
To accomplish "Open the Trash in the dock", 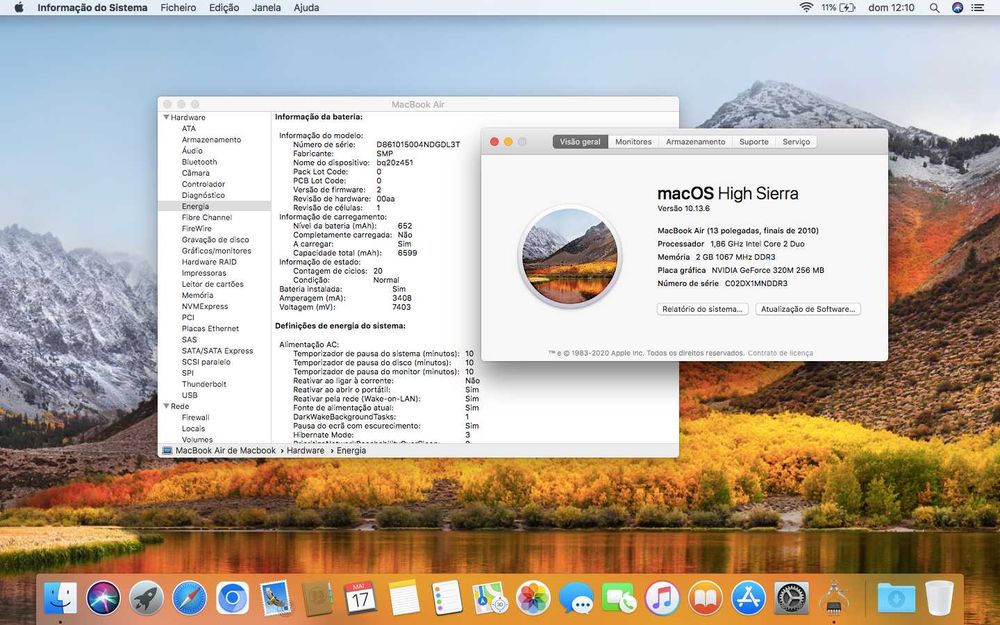I will (x=939, y=598).
